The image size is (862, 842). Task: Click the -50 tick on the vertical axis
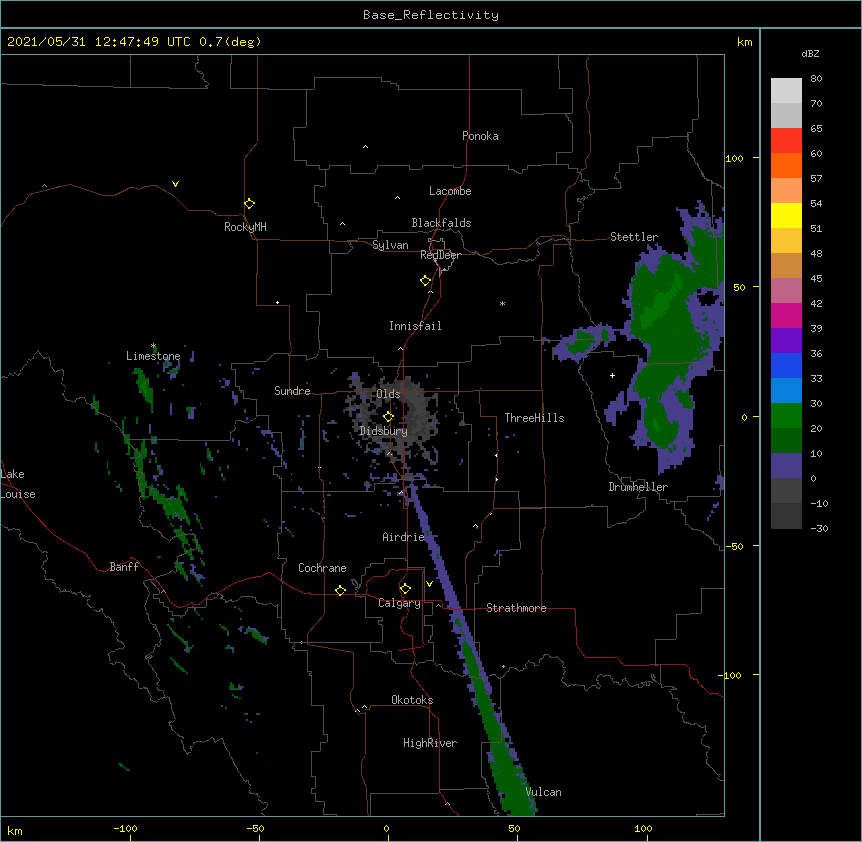(734, 546)
